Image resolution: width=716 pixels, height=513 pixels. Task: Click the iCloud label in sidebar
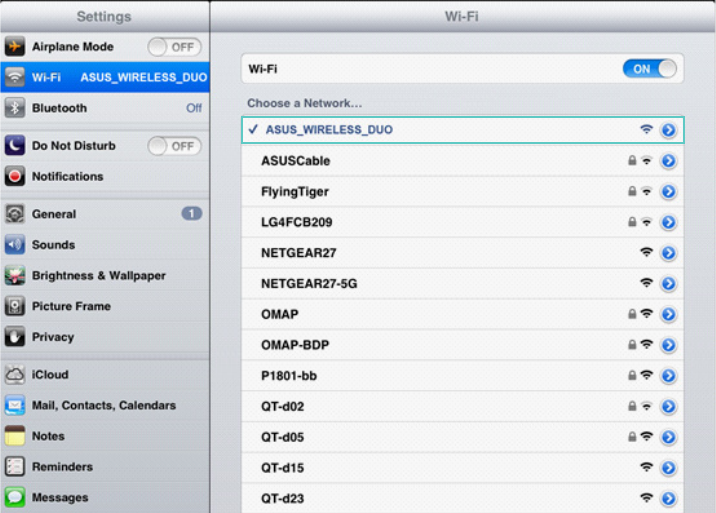click(50, 375)
